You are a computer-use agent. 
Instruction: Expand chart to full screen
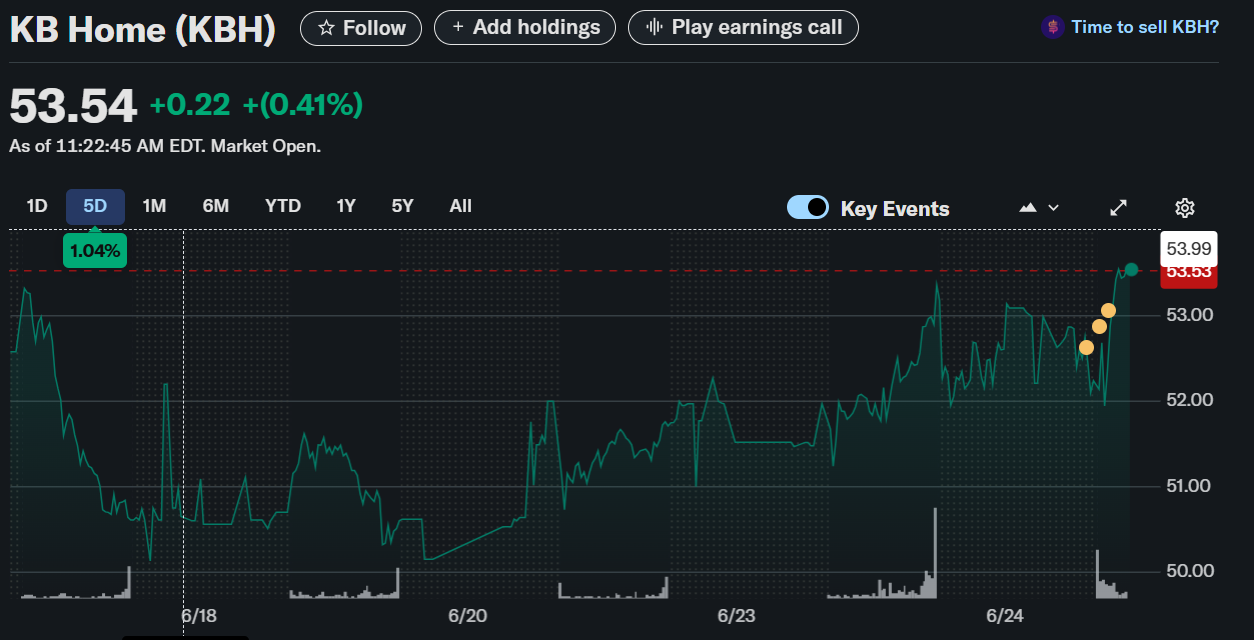point(1119,208)
